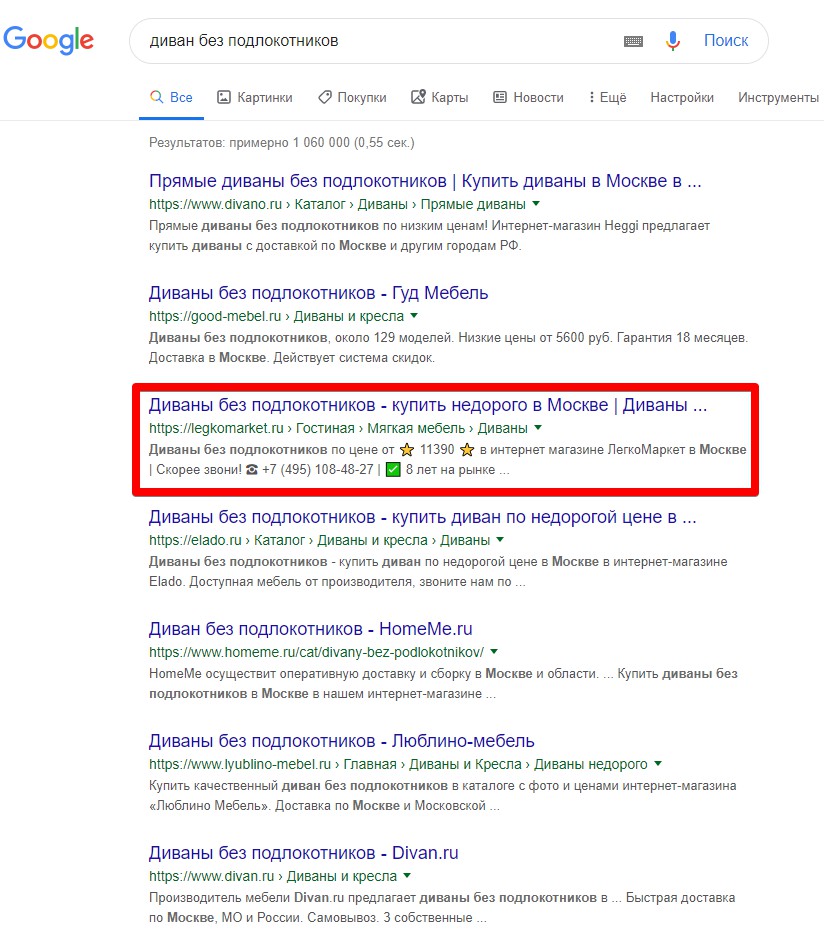This screenshot has width=824, height=932.
Task: Open Инструменты search tools
Action: [x=778, y=97]
